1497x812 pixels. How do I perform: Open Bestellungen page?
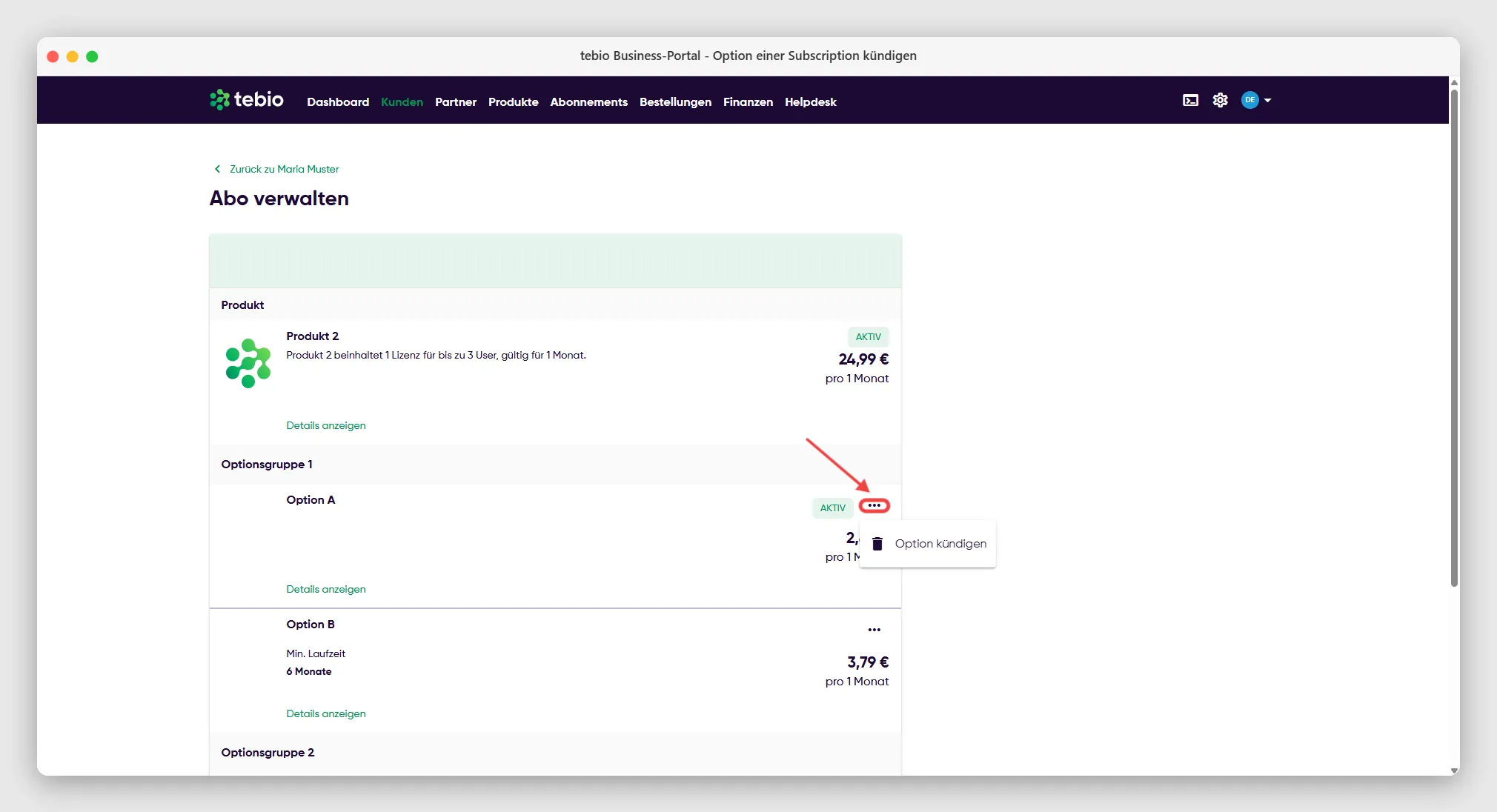coord(675,101)
